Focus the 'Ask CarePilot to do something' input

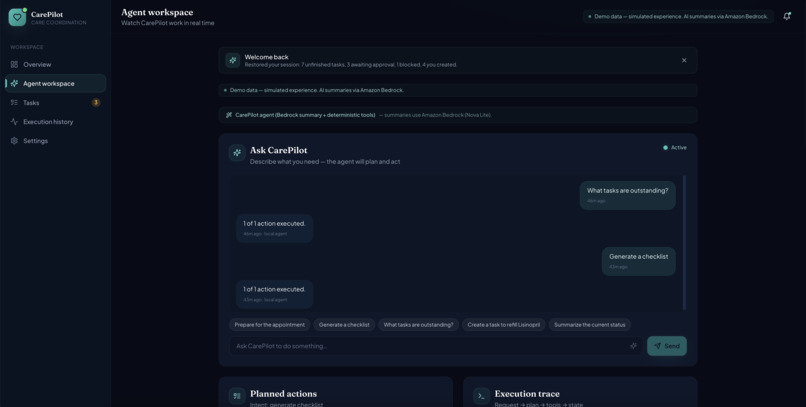(x=436, y=346)
